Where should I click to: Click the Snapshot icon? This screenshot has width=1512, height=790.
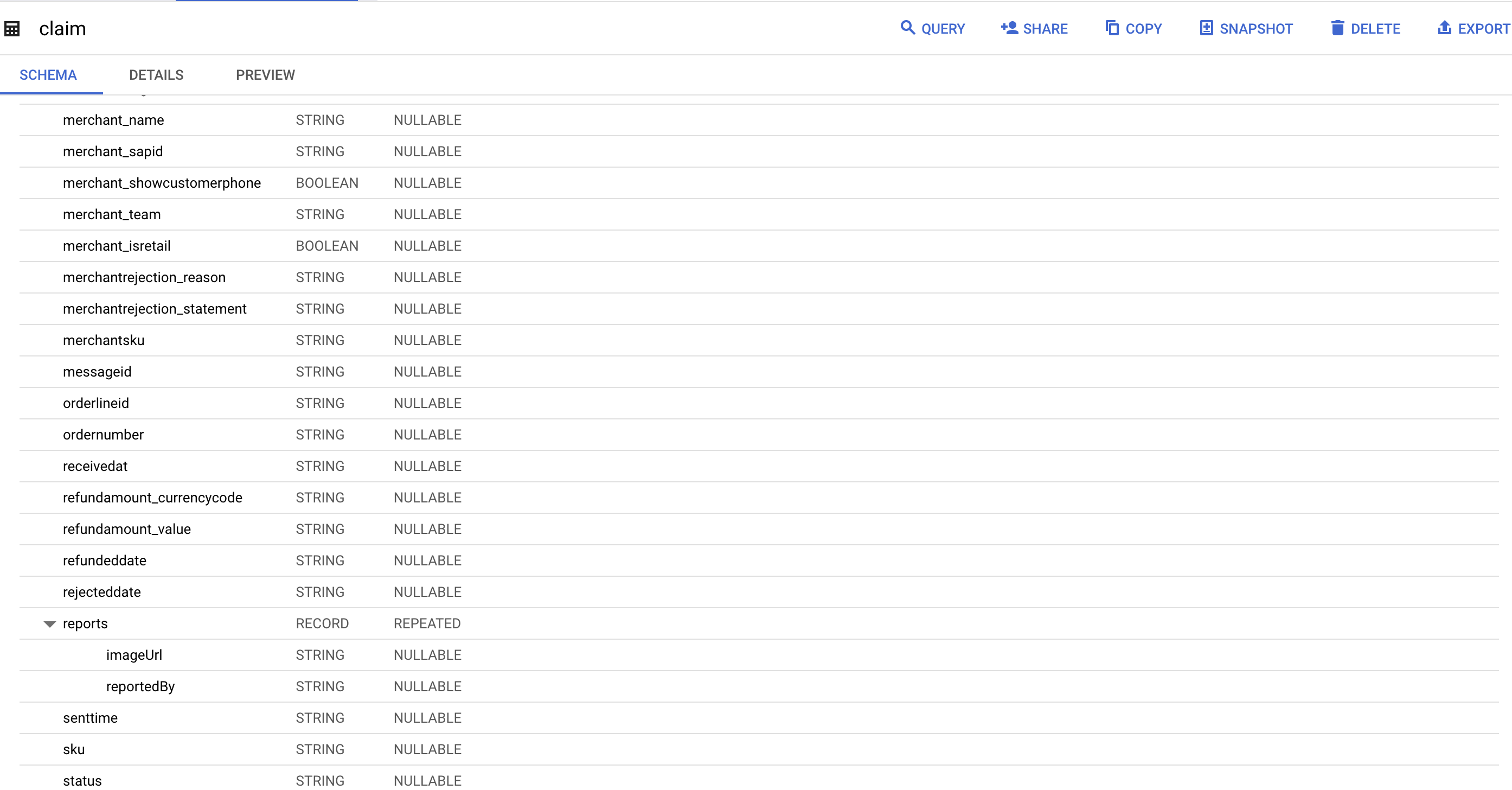pyautogui.click(x=1206, y=28)
